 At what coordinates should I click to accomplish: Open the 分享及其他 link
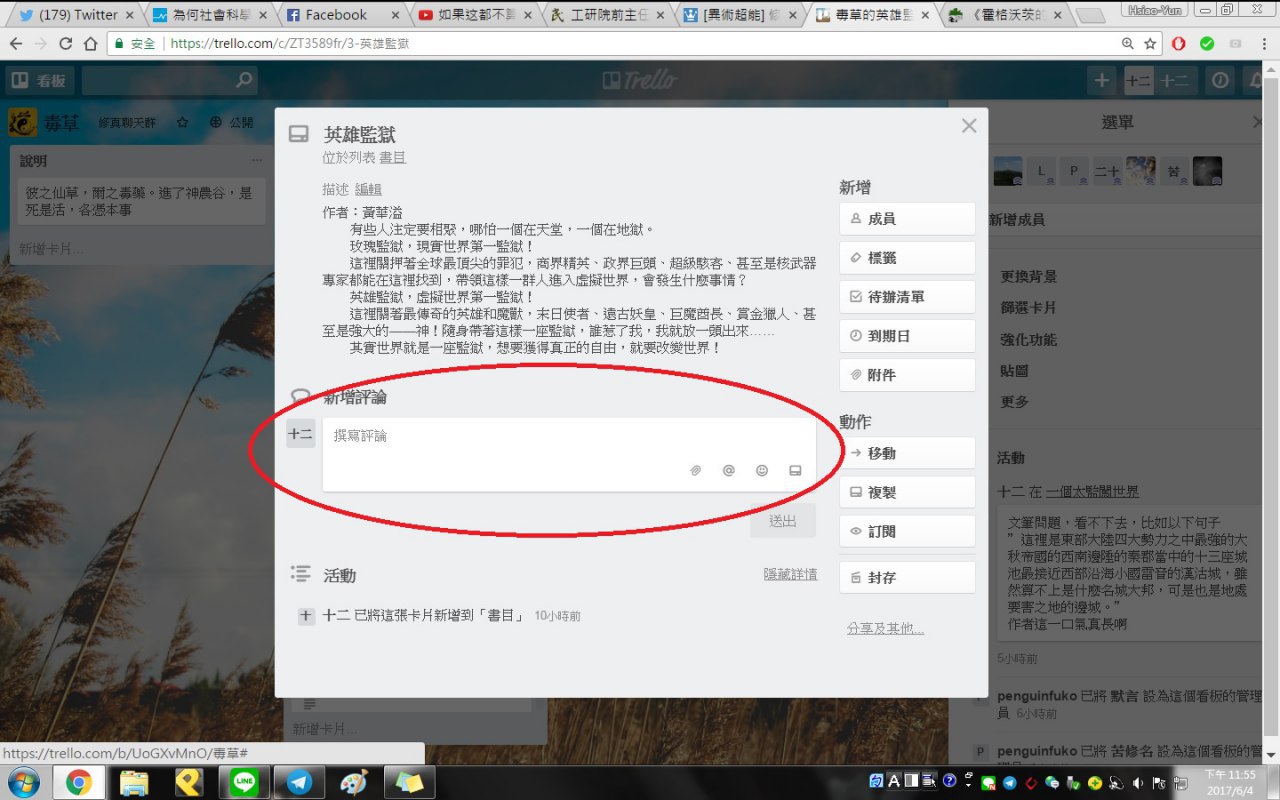[x=885, y=629]
